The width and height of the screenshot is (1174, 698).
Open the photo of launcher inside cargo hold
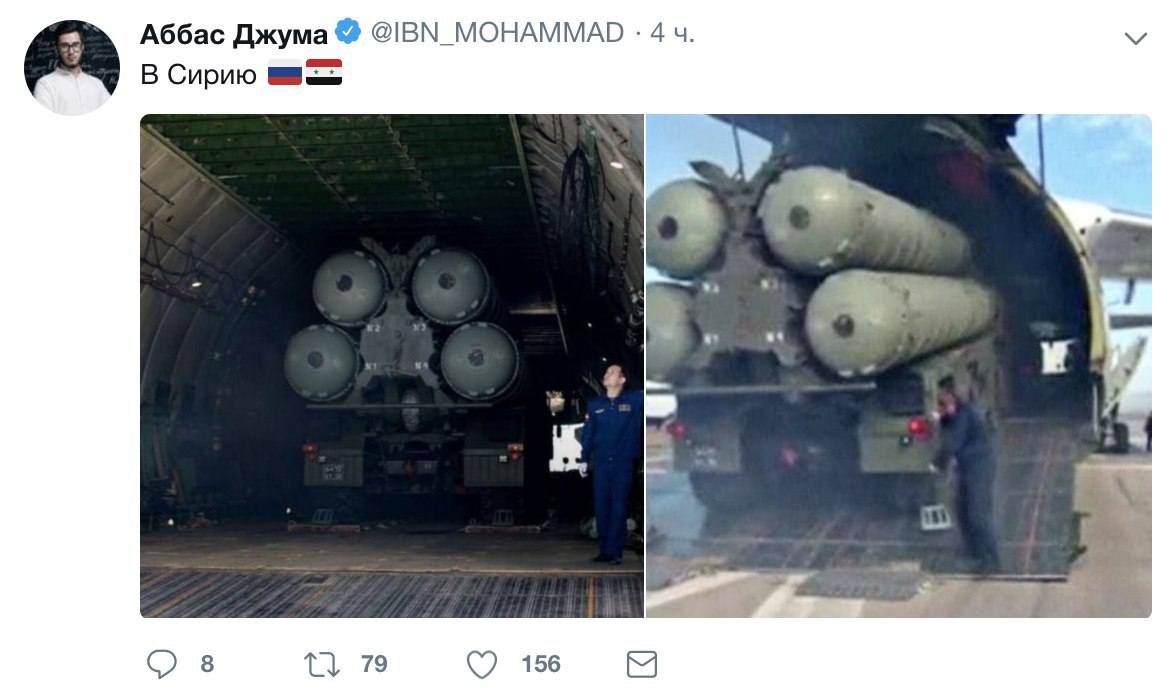[x=392, y=366]
